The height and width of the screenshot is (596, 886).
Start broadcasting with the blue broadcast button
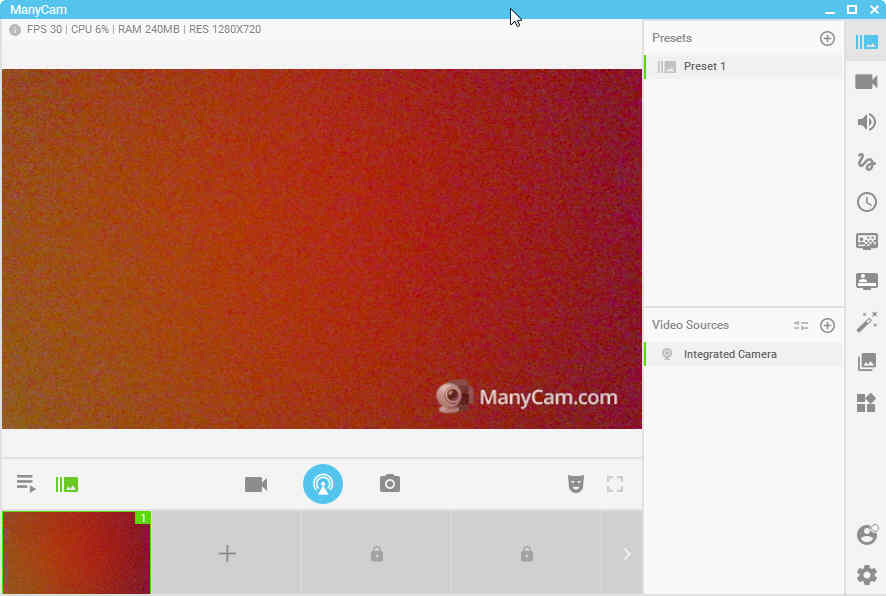(x=322, y=483)
